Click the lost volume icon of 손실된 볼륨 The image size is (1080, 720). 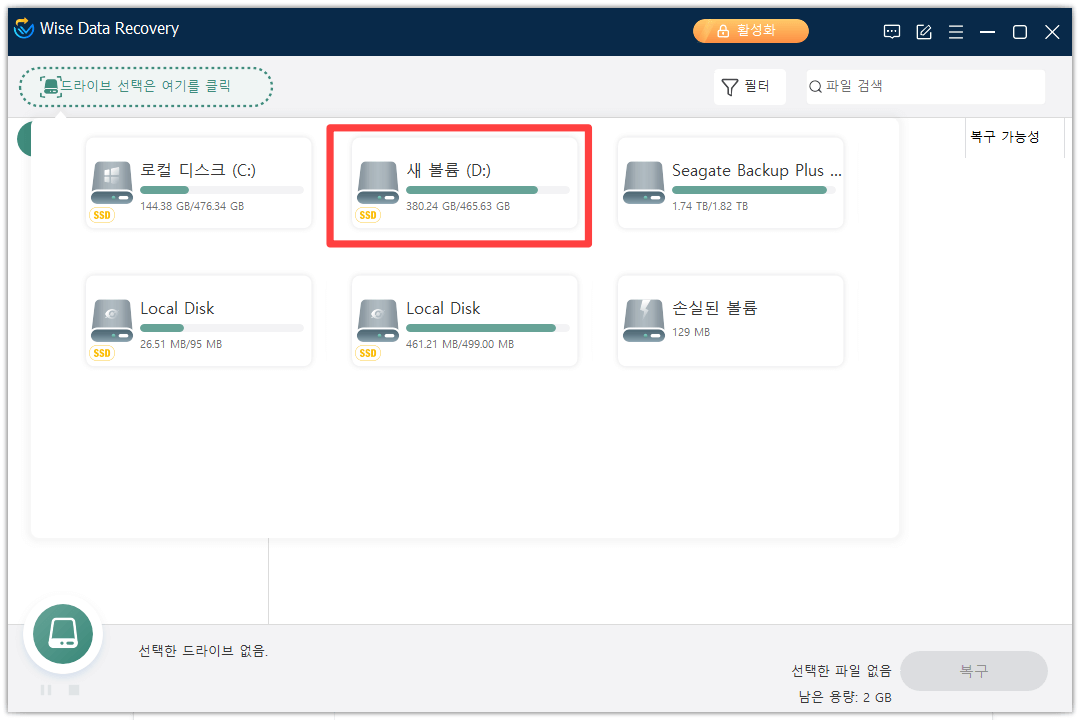pos(644,318)
